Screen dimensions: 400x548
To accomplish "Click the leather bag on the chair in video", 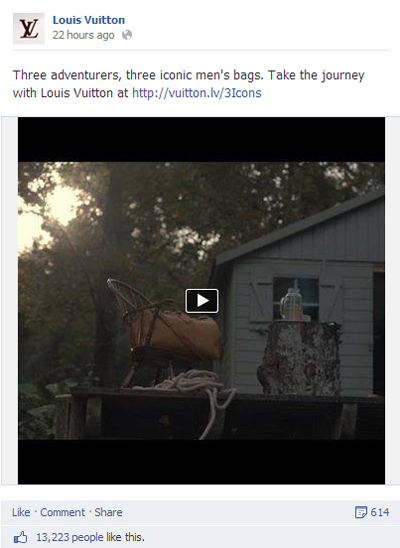I will click(176, 334).
